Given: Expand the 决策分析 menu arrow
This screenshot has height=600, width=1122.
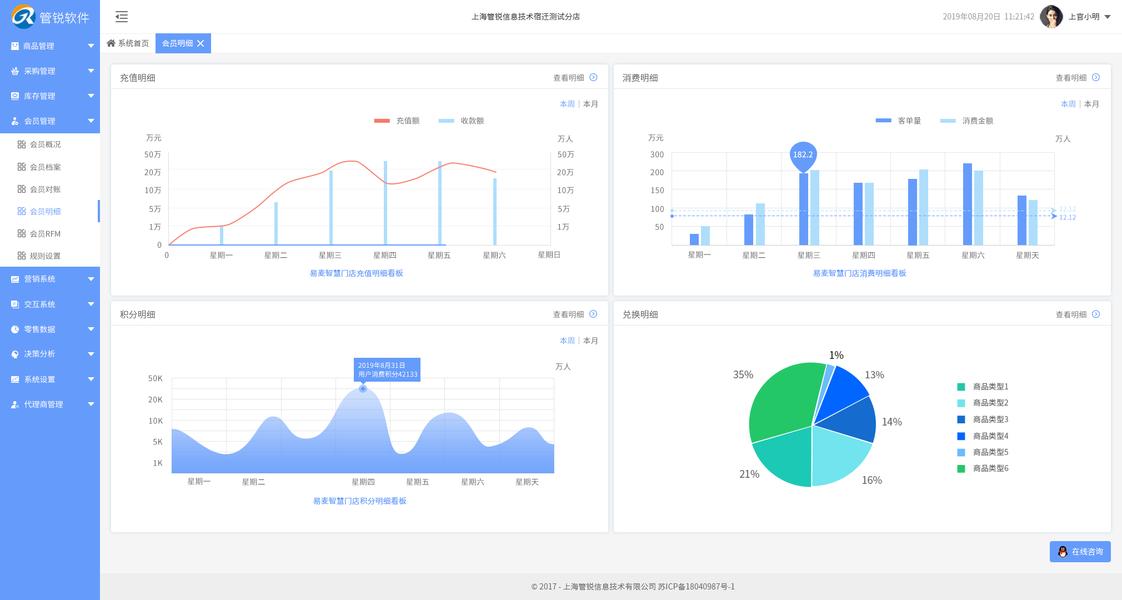Looking at the screenshot, I should (x=91, y=354).
